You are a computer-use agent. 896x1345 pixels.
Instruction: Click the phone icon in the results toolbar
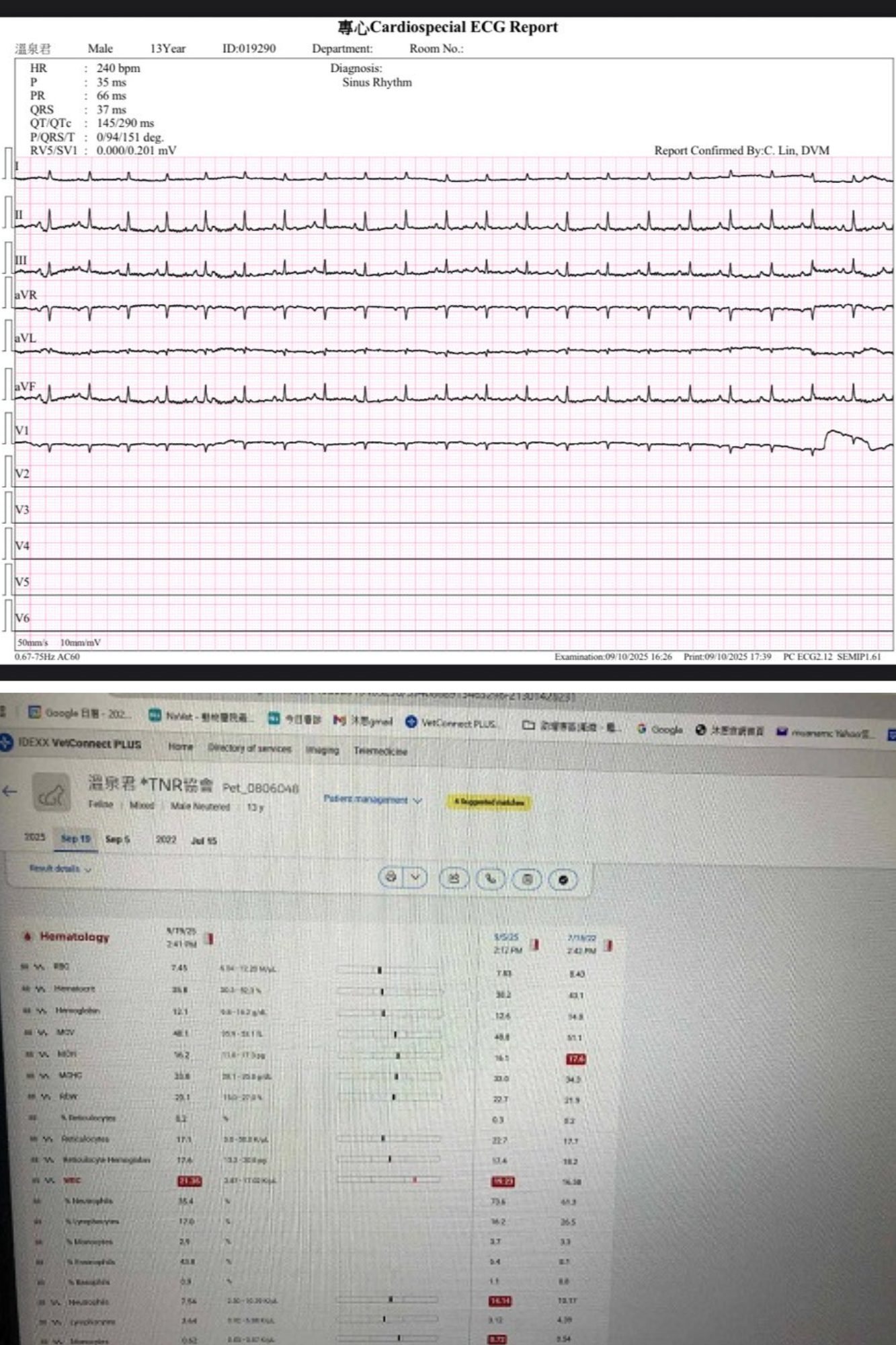point(491,878)
